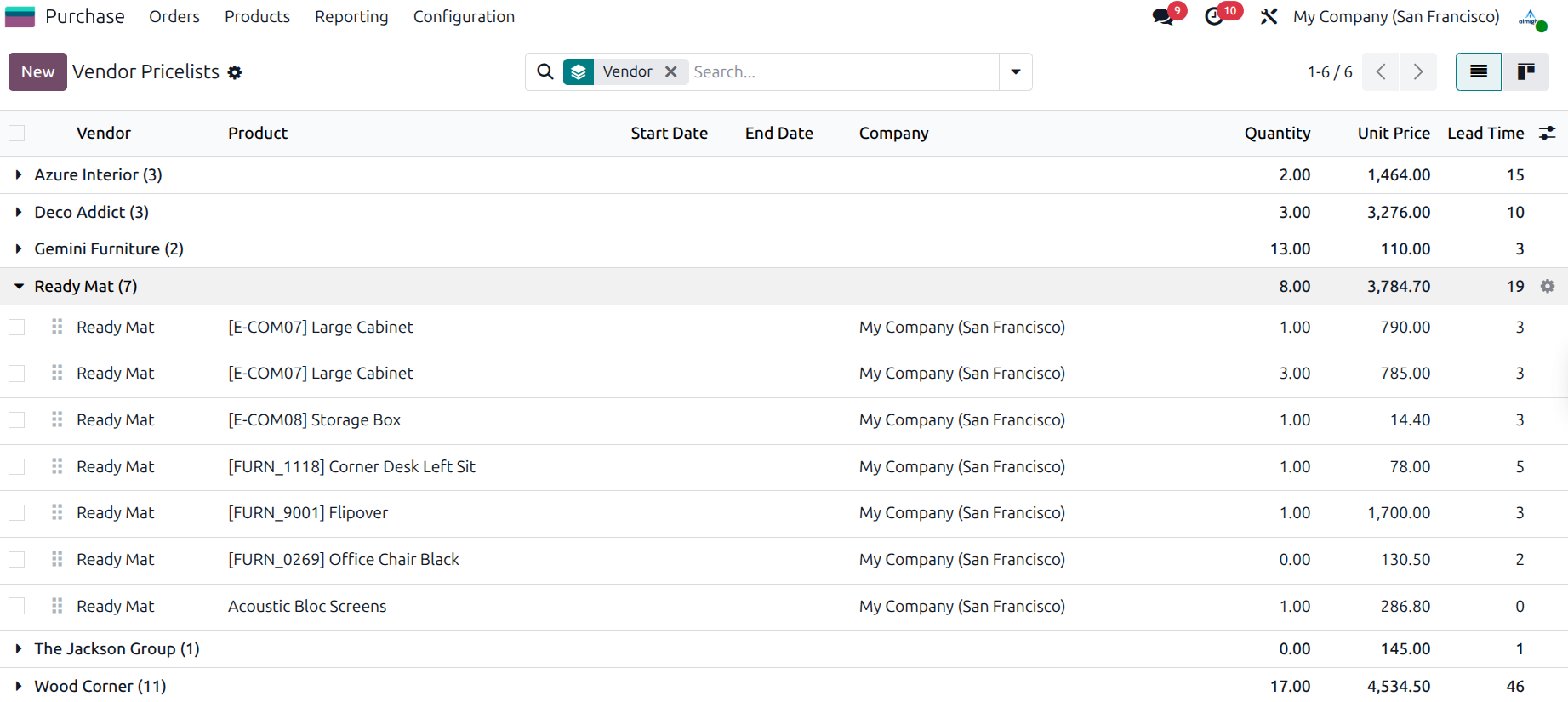This screenshot has height=702, width=1568.
Task: Click the 78.00 unit price cell
Action: (1410, 466)
